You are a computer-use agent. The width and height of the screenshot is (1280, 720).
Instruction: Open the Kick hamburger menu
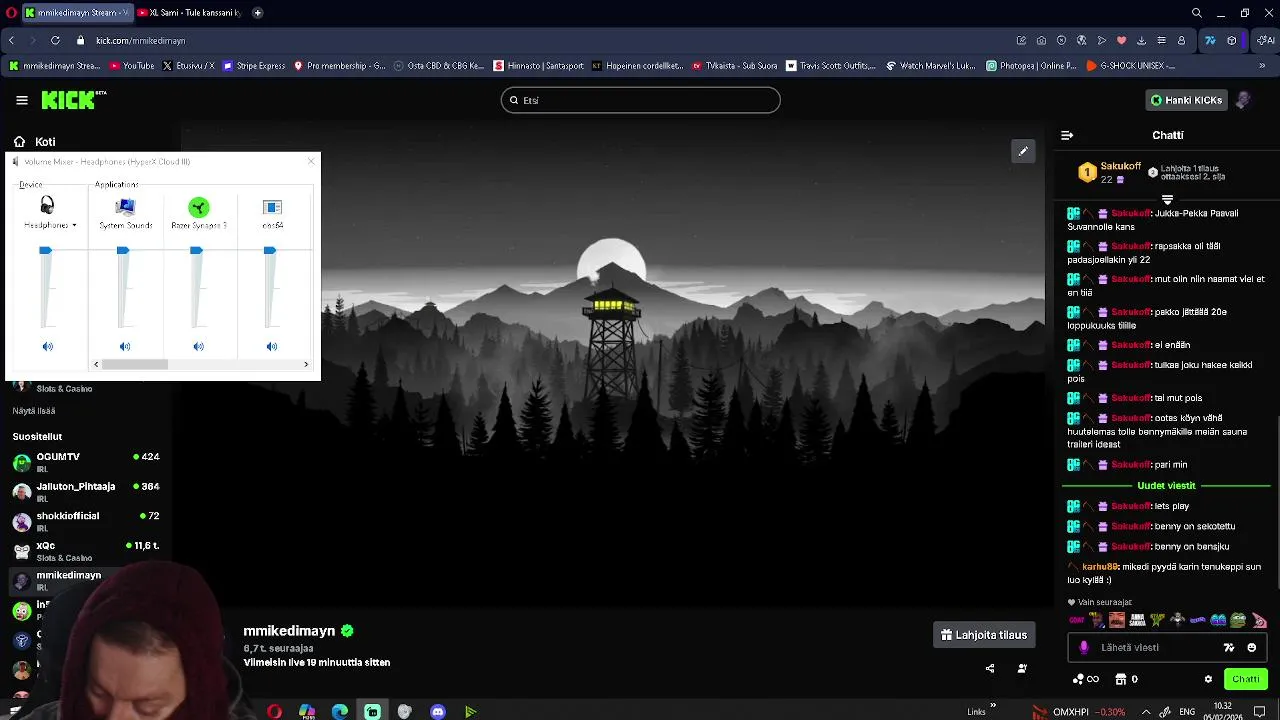click(x=22, y=100)
